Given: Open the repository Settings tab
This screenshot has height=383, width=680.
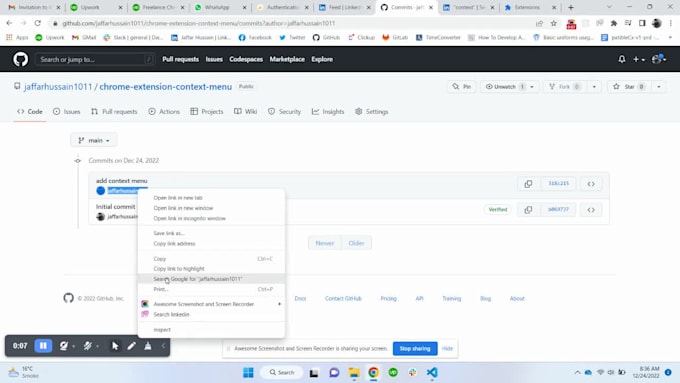Looking at the screenshot, I should (x=372, y=111).
